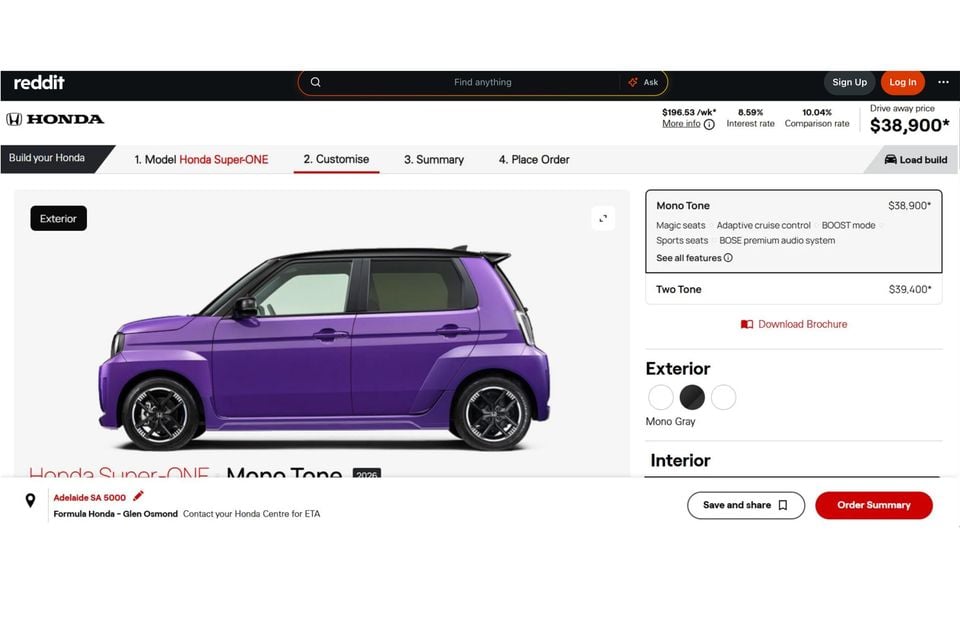Click the BOSE premium audio system feature
Viewport: 960px width, 640px height.
[777, 241]
